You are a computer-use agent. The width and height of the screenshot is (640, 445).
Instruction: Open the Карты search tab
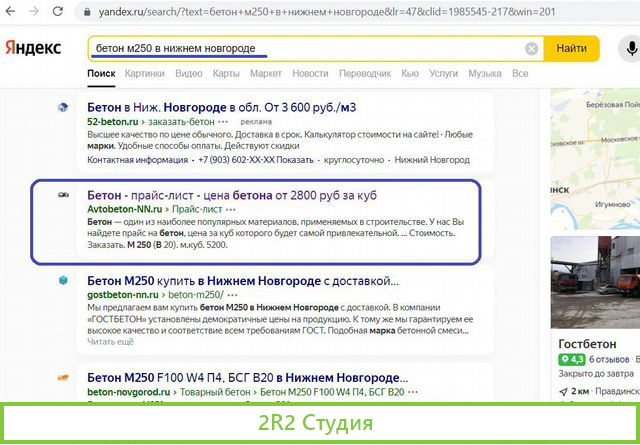(226, 74)
